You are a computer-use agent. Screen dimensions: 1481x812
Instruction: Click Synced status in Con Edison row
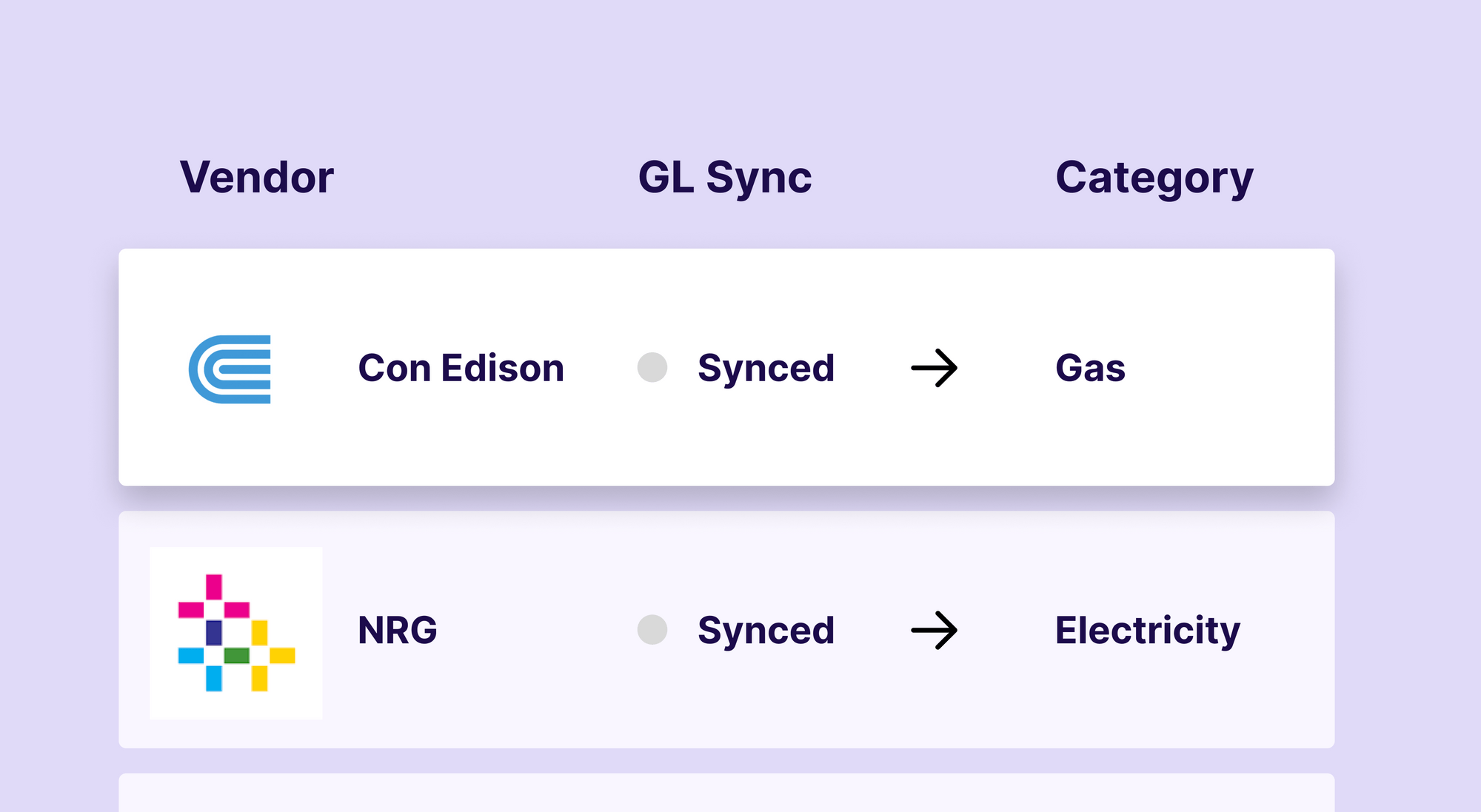click(x=766, y=368)
